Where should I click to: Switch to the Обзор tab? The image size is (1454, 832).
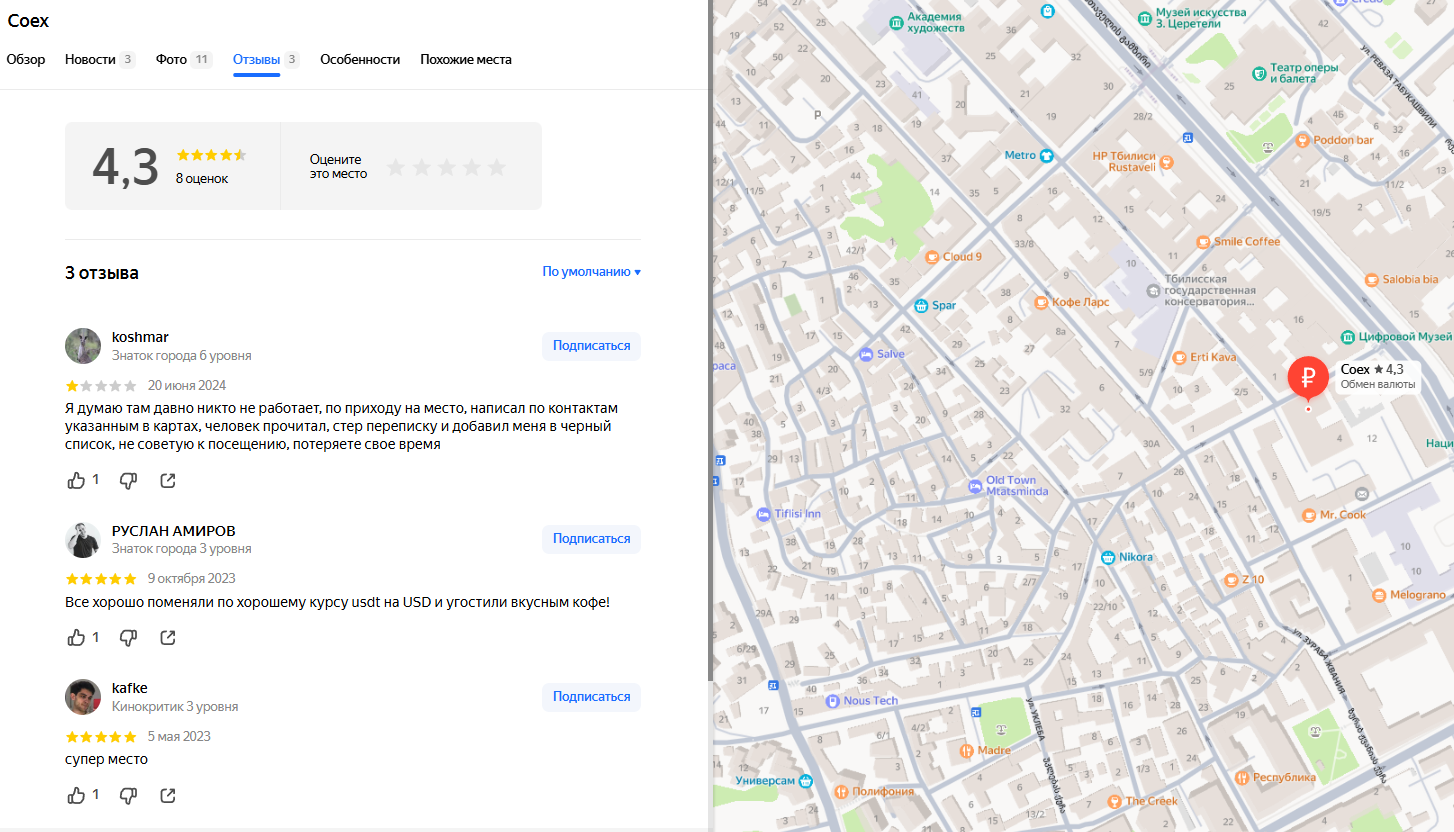(x=26, y=60)
